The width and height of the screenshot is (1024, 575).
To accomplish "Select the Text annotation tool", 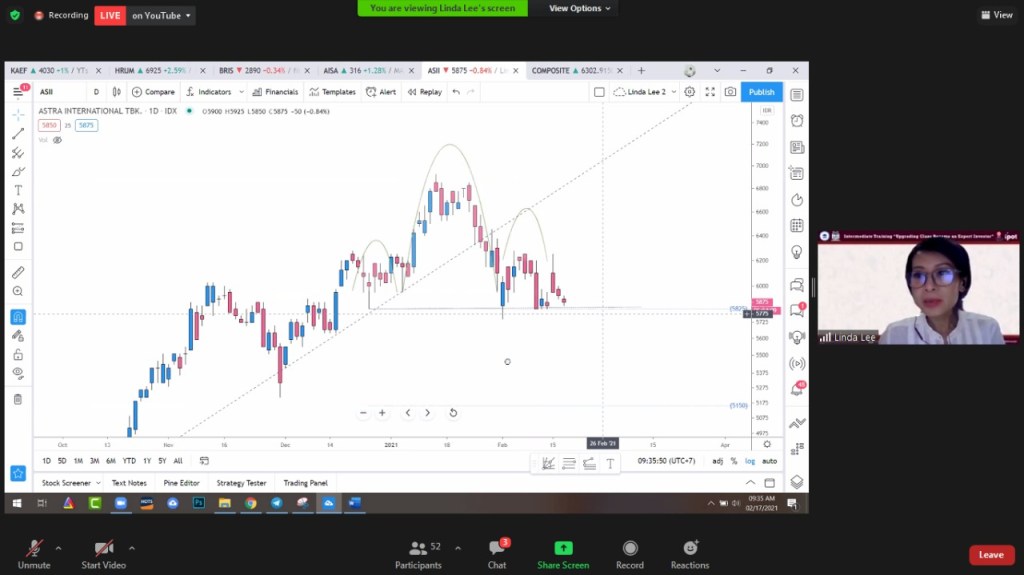I will pyautogui.click(x=18, y=190).
